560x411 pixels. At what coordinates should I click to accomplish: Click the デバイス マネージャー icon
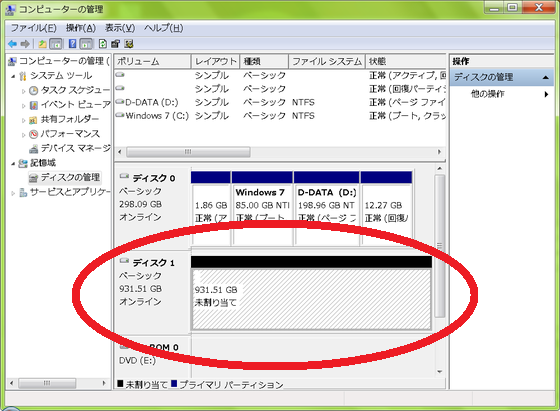34,149
